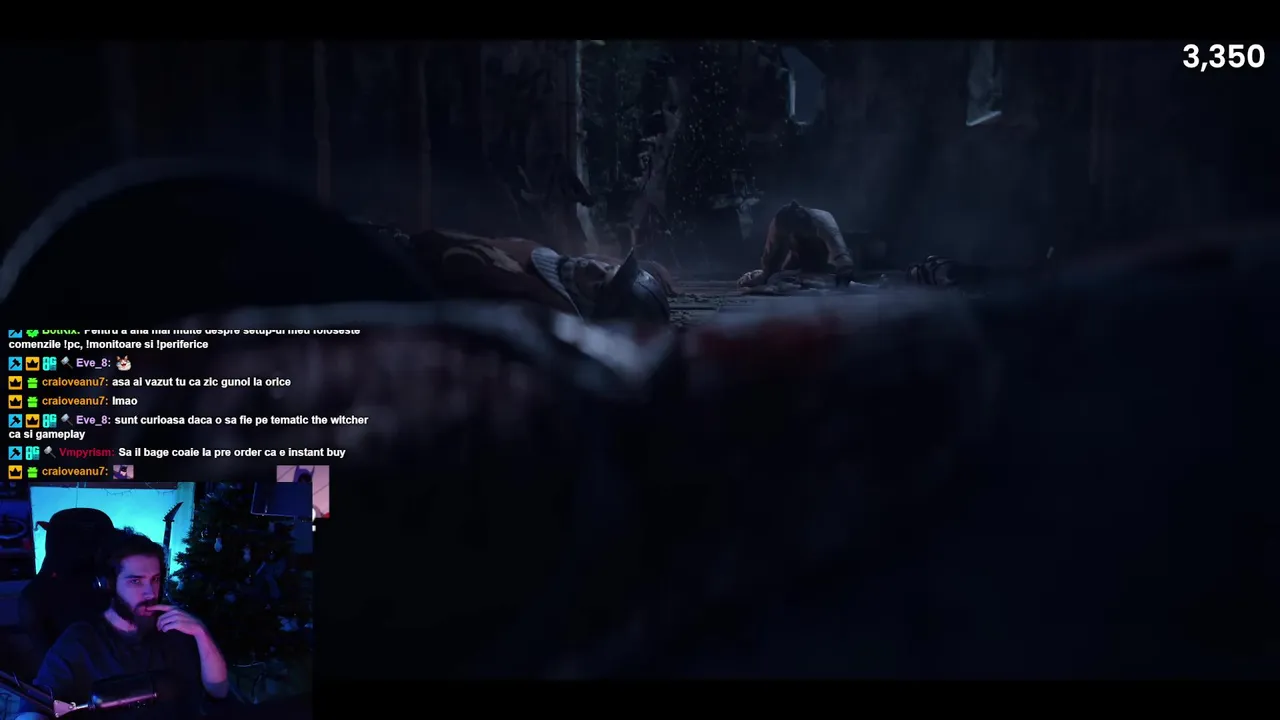Click the hammer icon next to Vmpyrism
Screen dimensions: 1280x720
[x=49, y=452]
